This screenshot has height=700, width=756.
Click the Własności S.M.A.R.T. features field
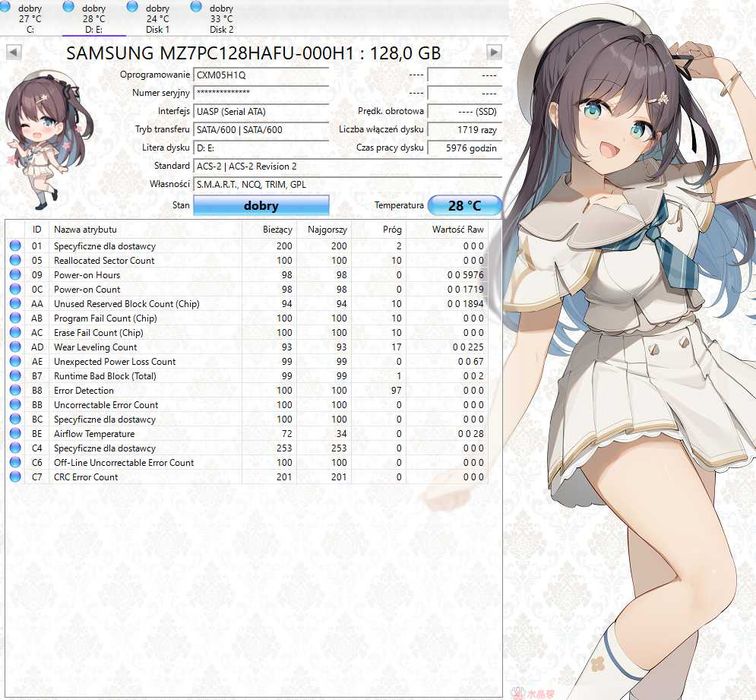[347, 184]
